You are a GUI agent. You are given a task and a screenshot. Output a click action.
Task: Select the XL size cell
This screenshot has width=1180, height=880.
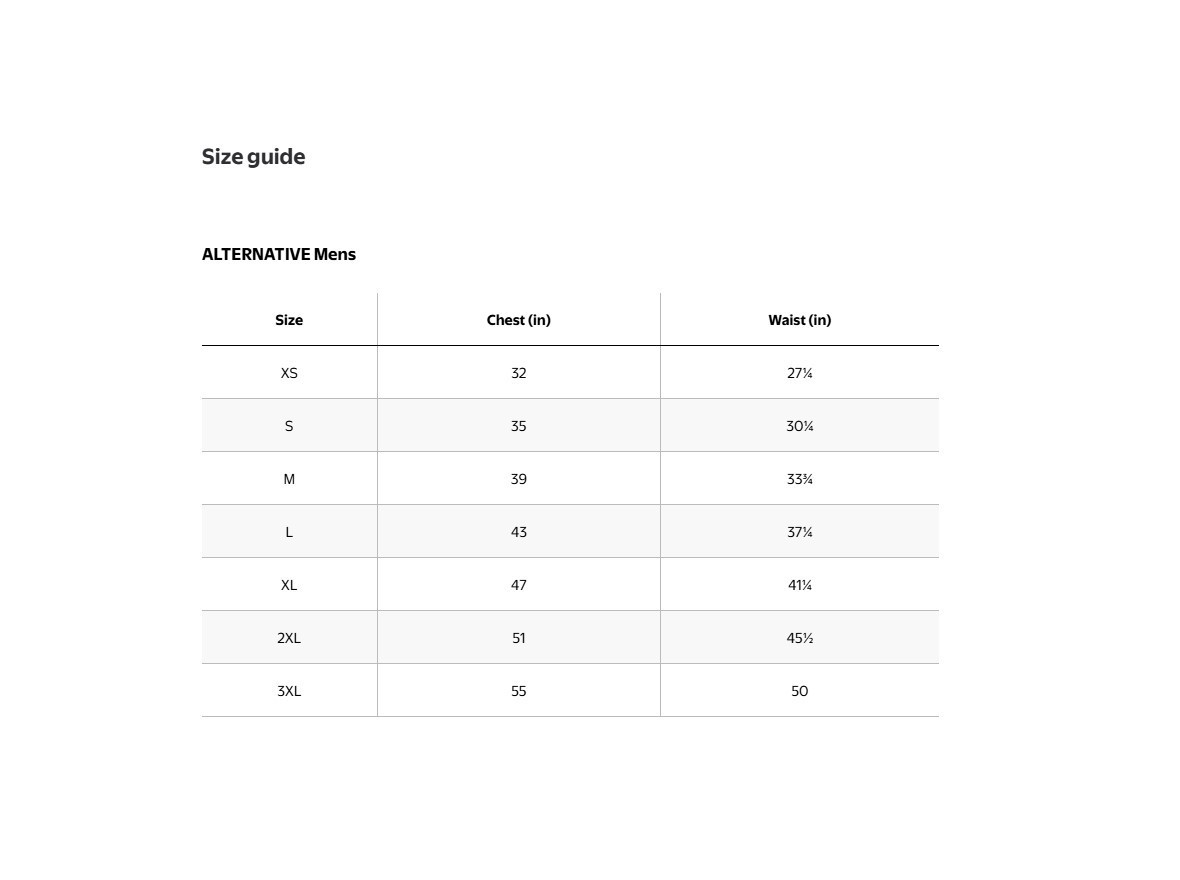(289, 585)
